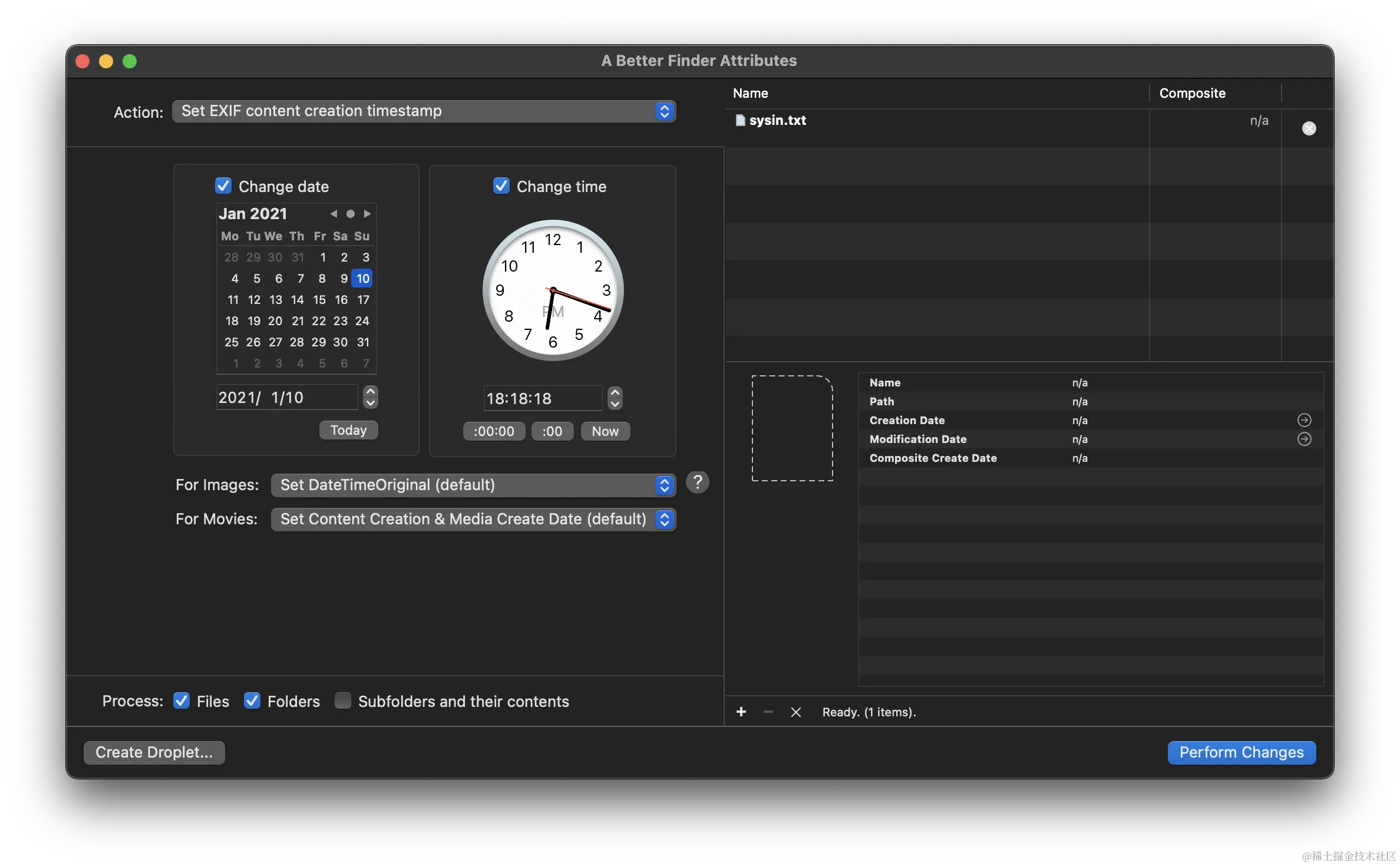The width and height of the screenshot is (1400, 866).
Task: Add files using the plus icon
Action: (741, 712)
